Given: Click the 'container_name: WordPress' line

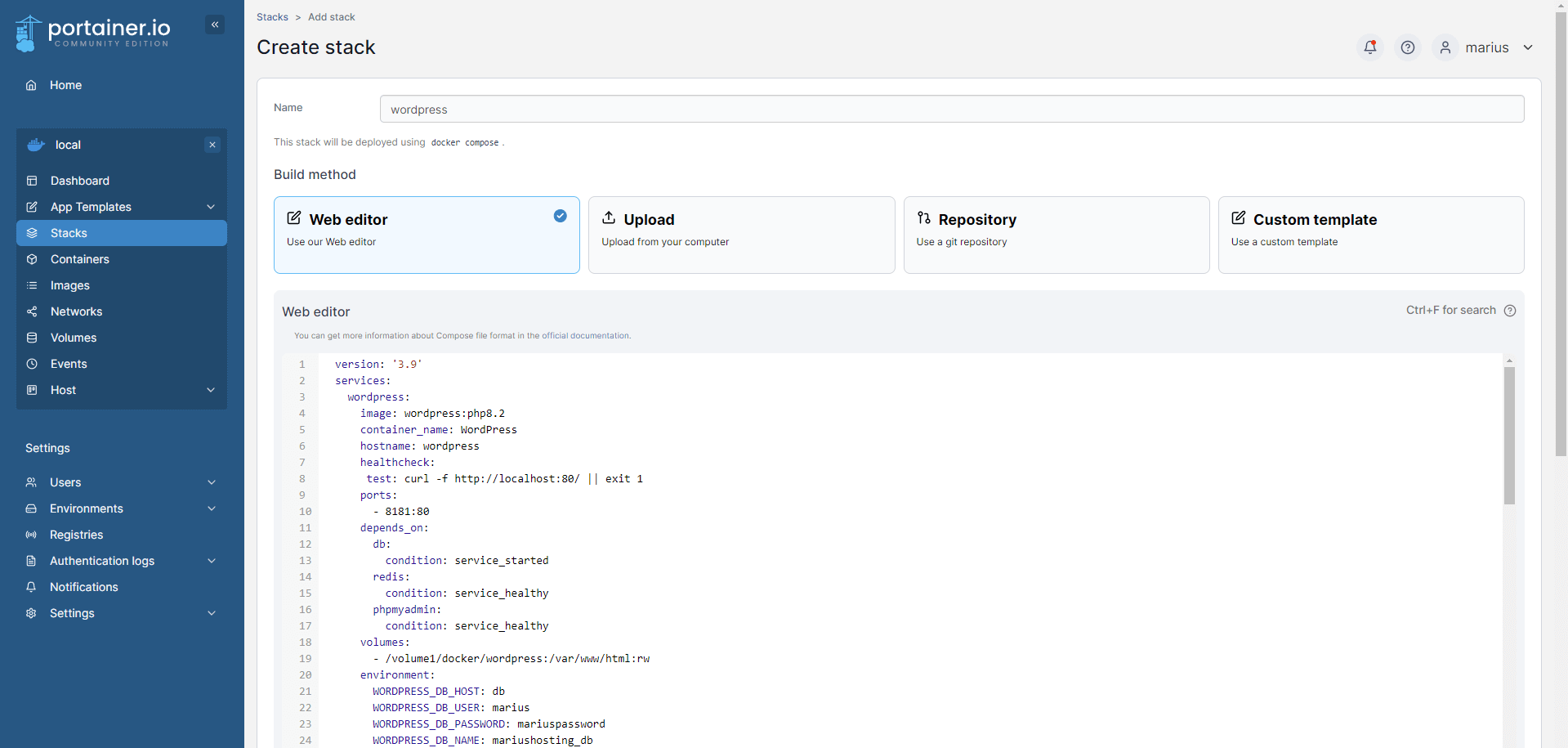Looking at the screenshot, I should (439, 430).
